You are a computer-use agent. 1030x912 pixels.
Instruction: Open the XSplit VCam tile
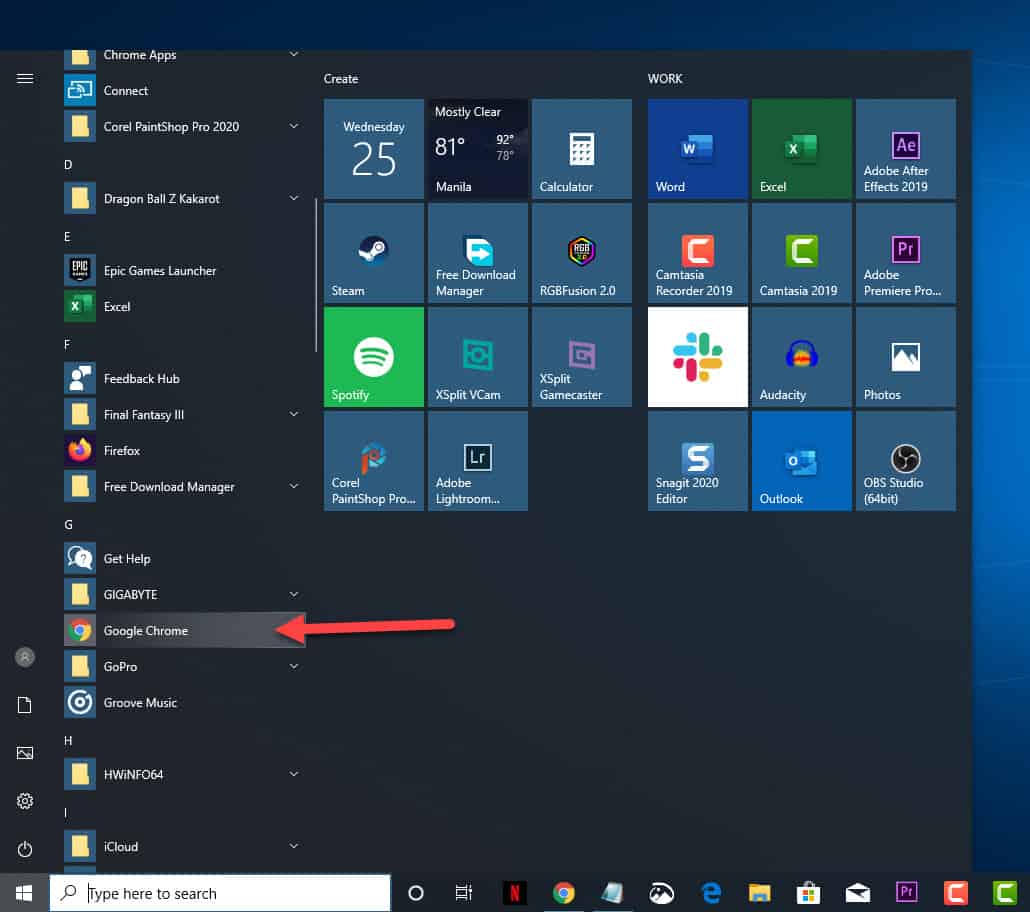478,357
